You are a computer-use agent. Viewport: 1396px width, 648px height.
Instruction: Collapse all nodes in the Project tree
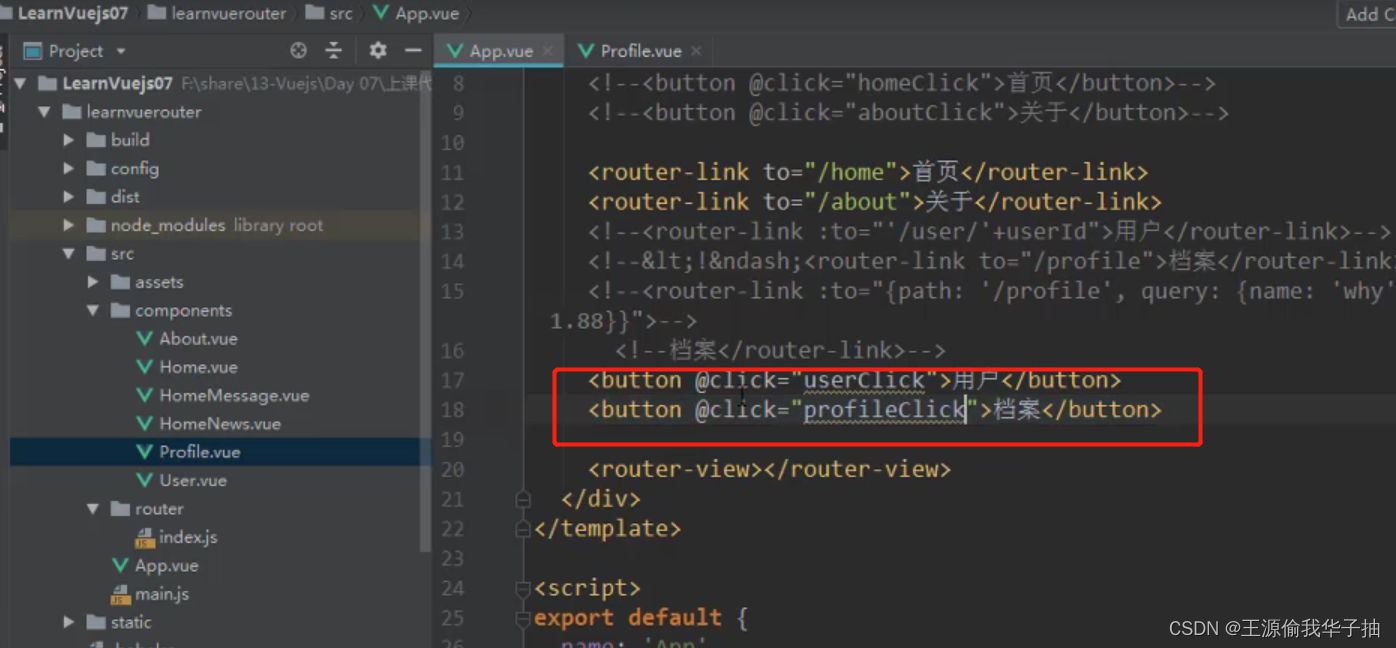[333, 50]
